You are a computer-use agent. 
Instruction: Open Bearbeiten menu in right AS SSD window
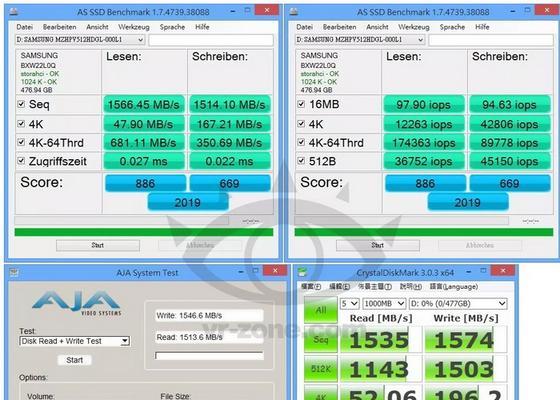point(339,27)
